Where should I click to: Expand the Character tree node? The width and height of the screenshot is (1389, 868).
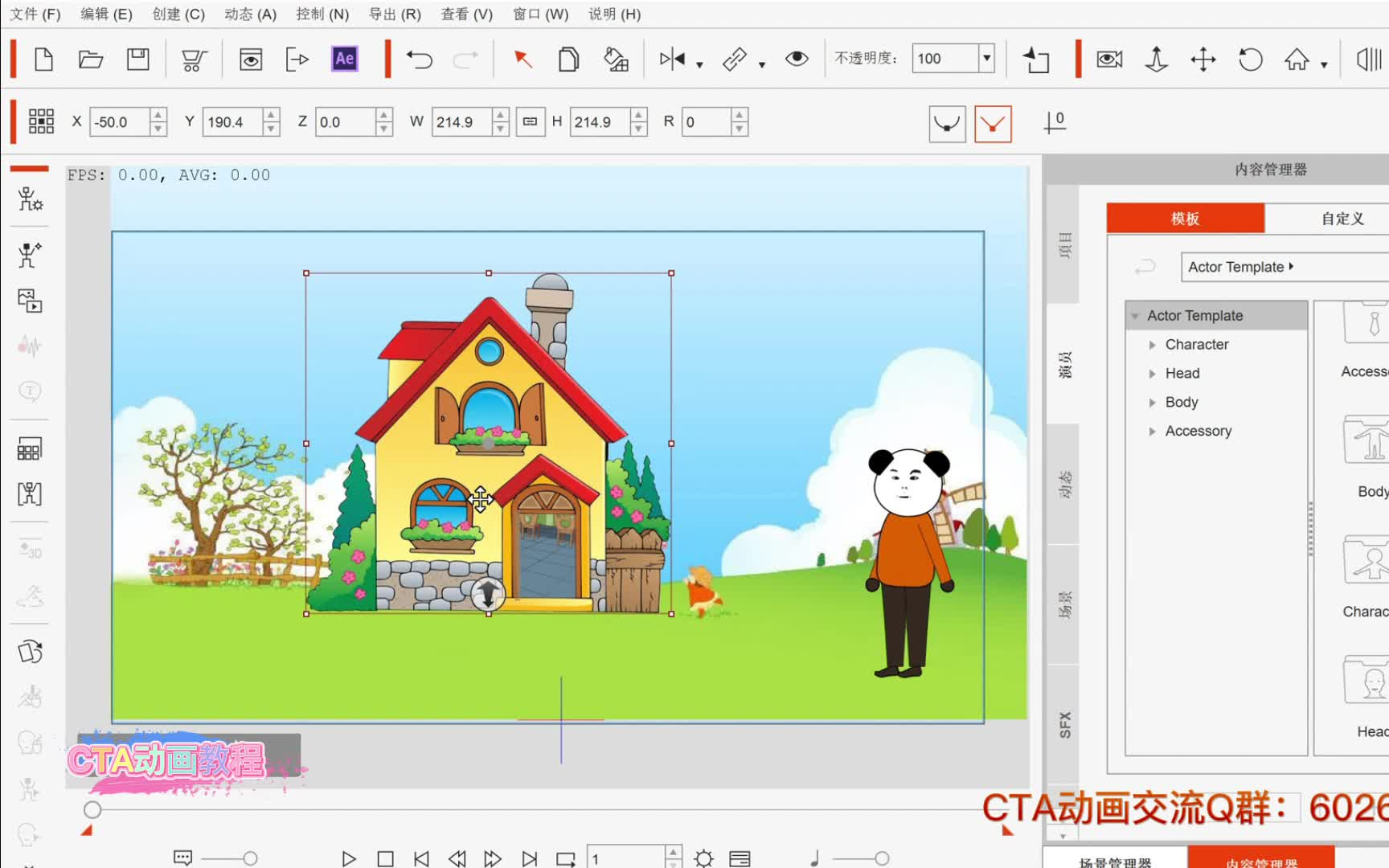point(1152,345)
